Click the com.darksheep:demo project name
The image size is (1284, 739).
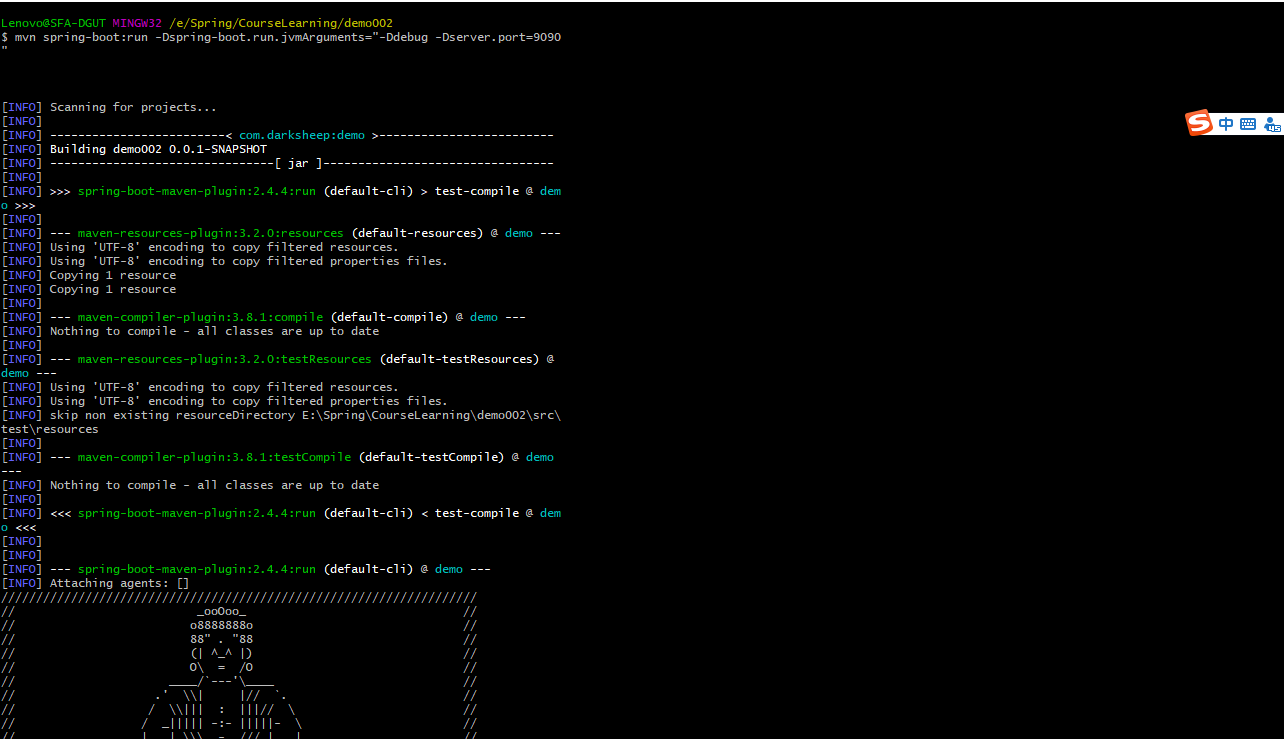coord(302,135)
